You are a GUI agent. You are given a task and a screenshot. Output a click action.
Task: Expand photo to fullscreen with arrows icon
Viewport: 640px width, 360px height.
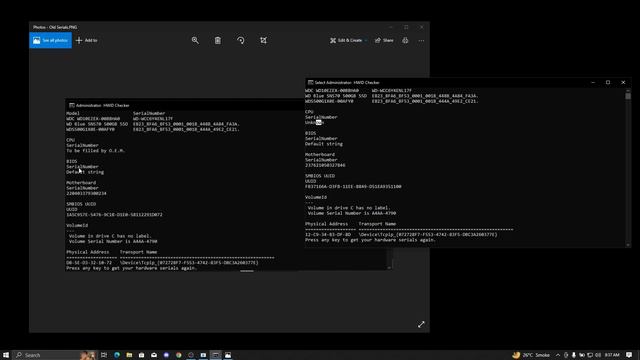pyautogui.click(x=421, y=324)
